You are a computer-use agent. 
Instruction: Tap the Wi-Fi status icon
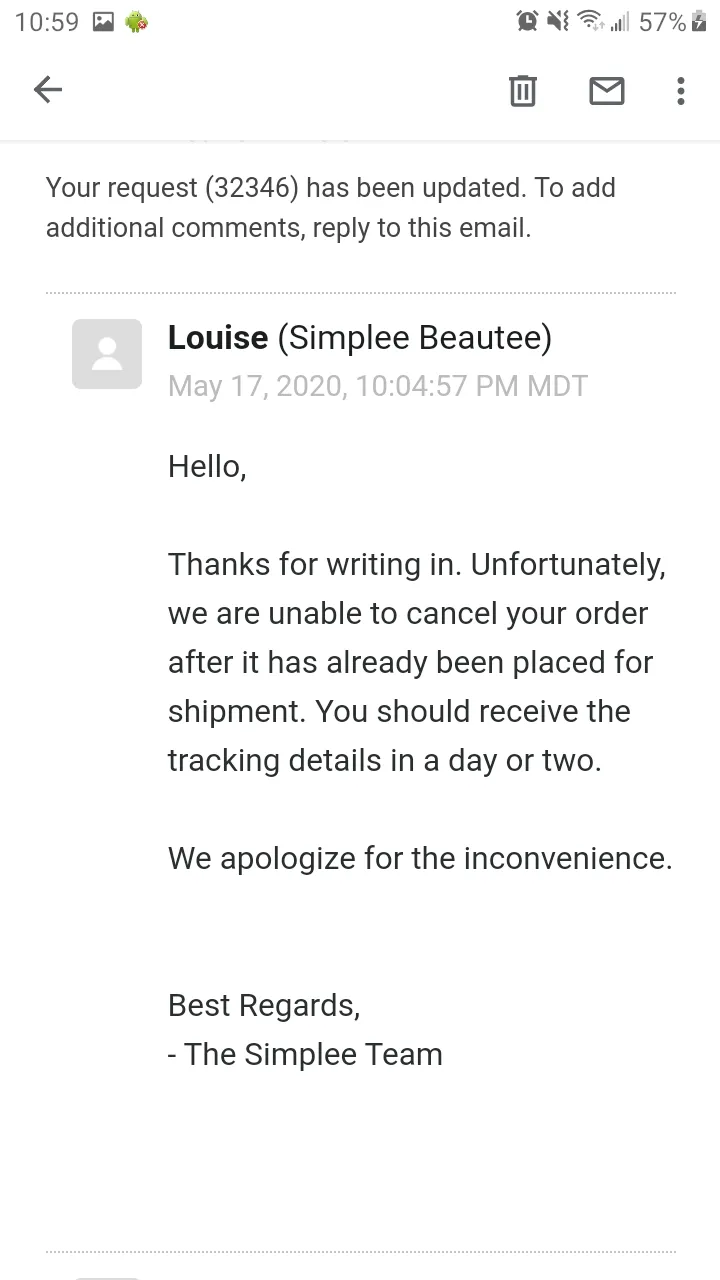(592, 21)
